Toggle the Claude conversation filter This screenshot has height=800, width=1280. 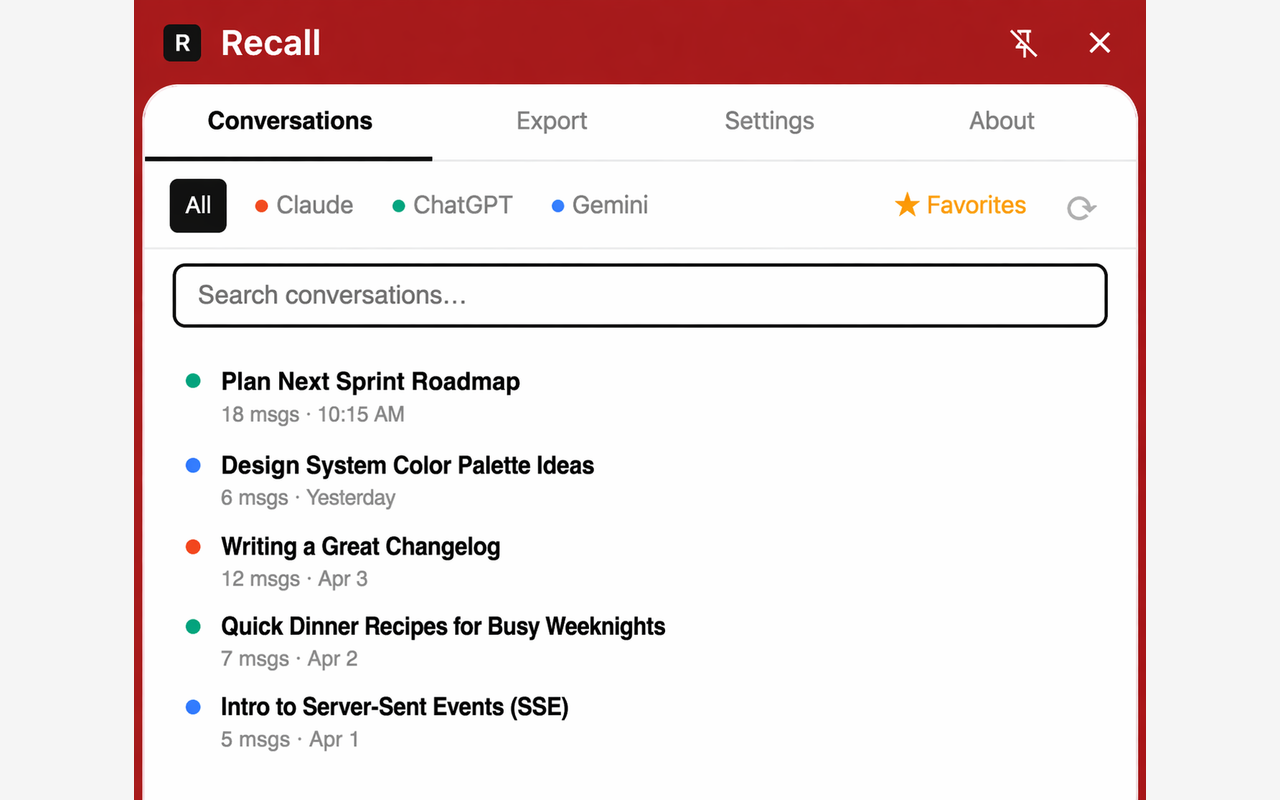(303, 205)
